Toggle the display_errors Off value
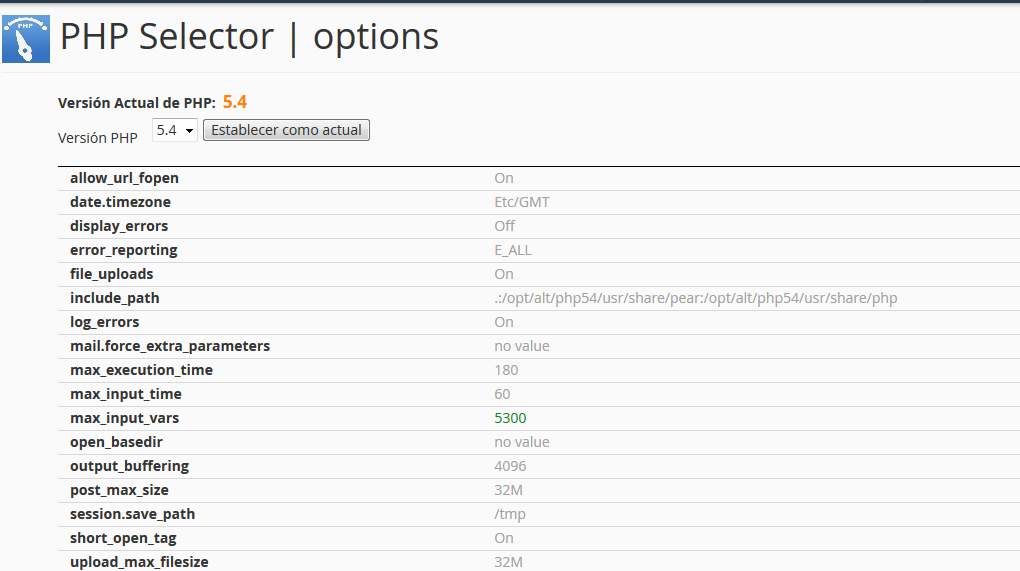The width and height of the screenshot is (1020, 571). coord(504,226)
